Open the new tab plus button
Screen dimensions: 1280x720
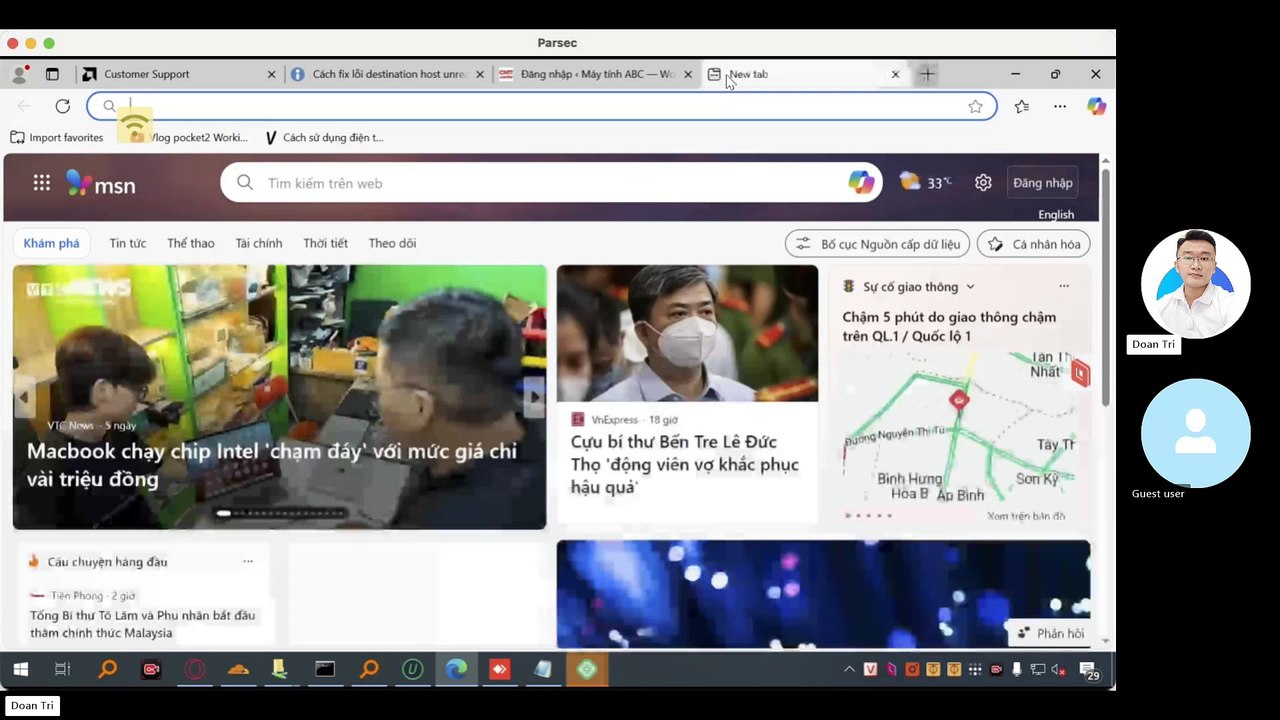[927, 74]
